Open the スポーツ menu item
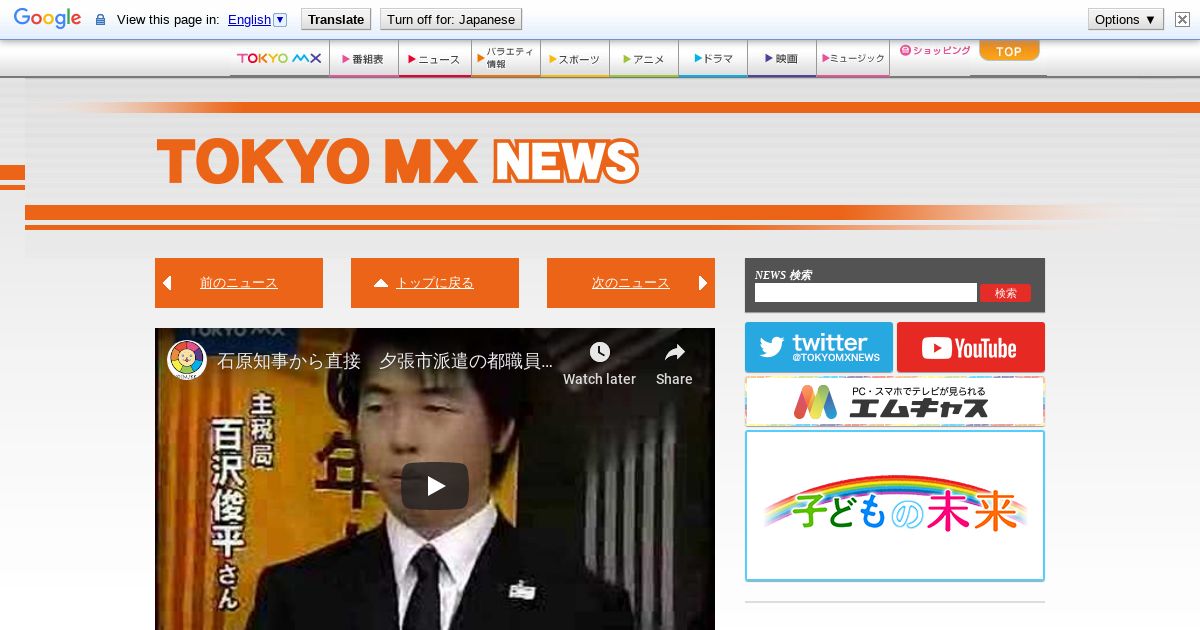 pyautogui.click(x=575, y=59)
